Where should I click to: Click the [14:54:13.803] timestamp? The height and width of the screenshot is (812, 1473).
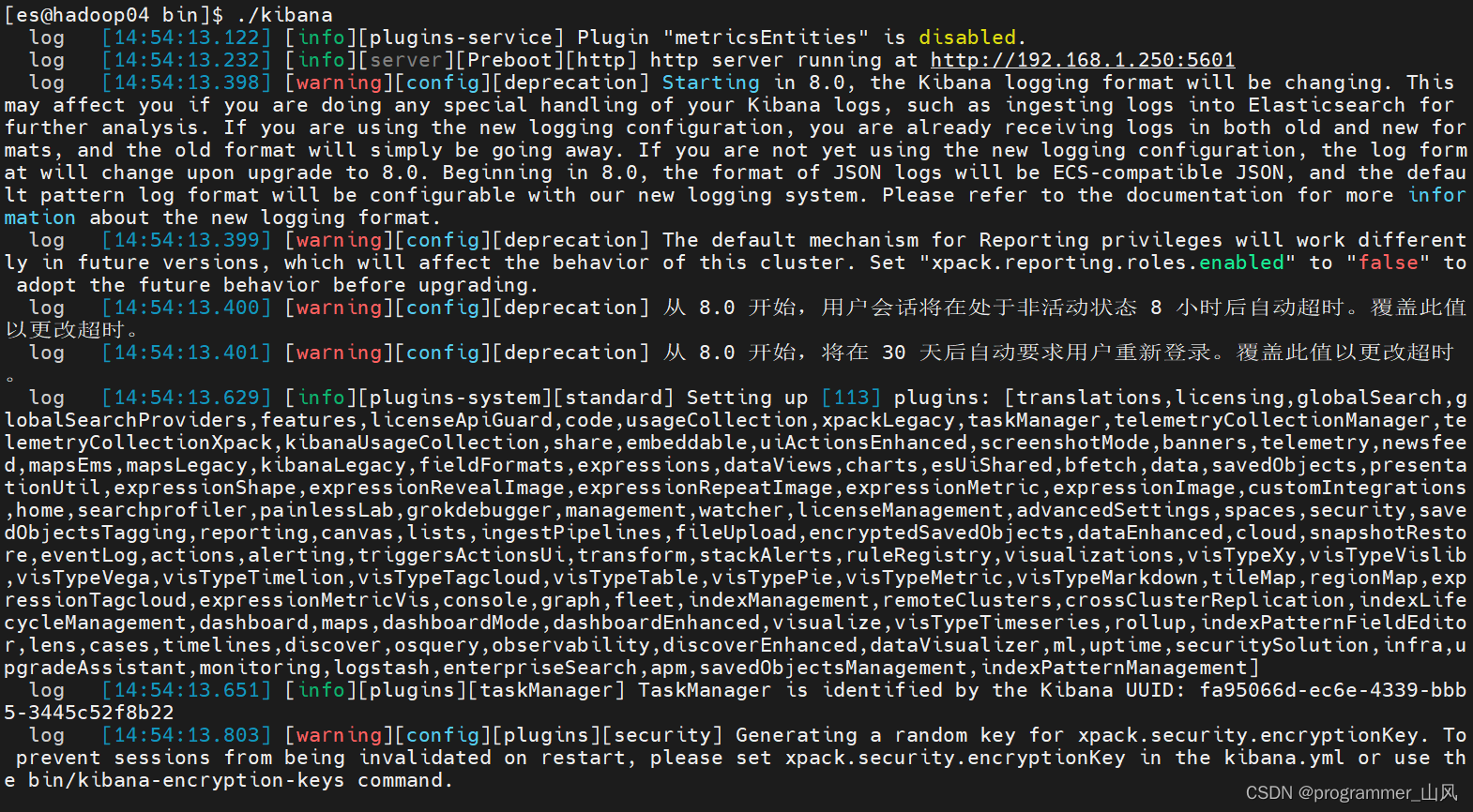[187, 735]
